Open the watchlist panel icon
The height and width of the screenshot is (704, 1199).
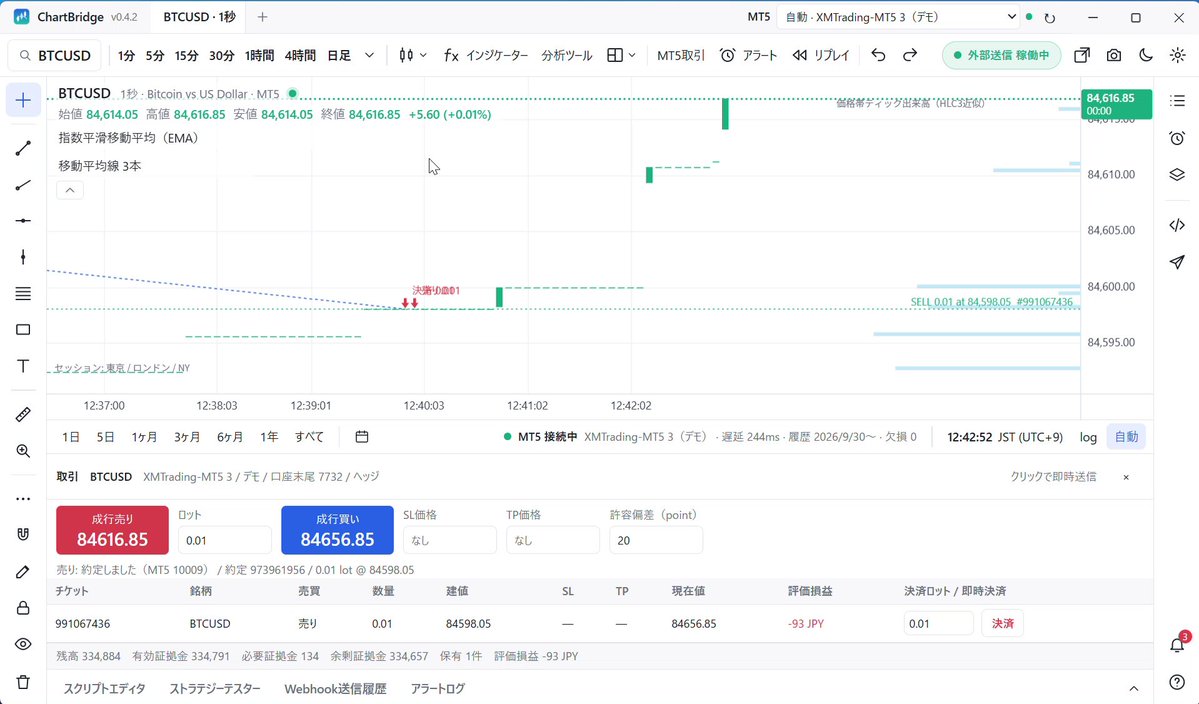tap(1177, 101)
